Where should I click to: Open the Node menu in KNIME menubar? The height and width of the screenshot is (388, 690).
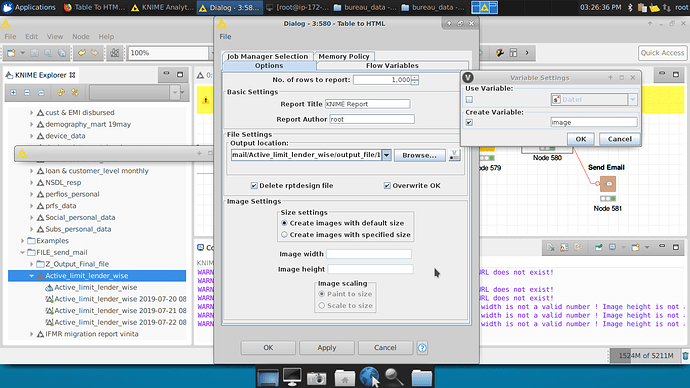tap(81, 37)
